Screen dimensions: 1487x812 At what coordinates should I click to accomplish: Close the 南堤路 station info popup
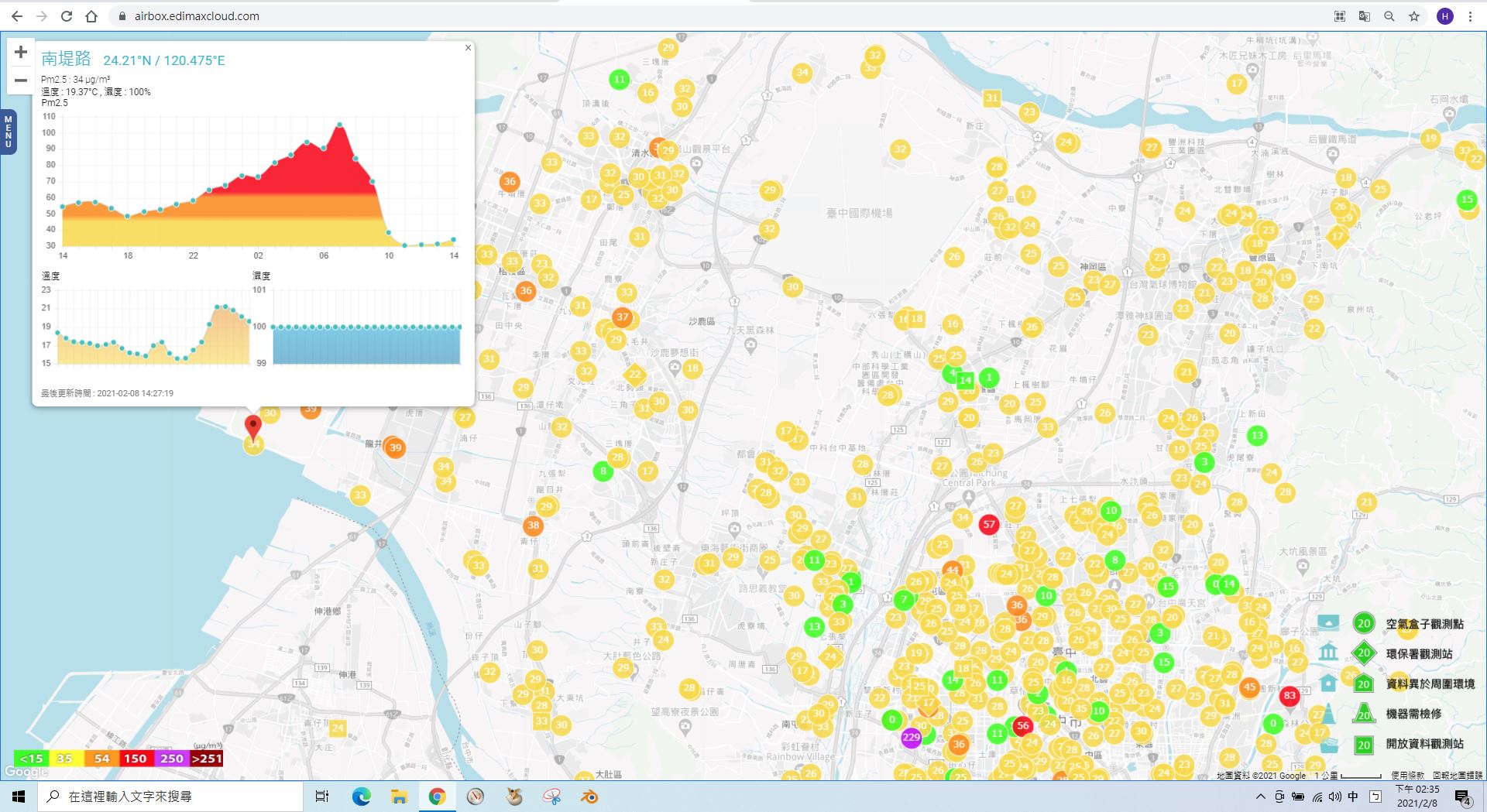[468, 48]
